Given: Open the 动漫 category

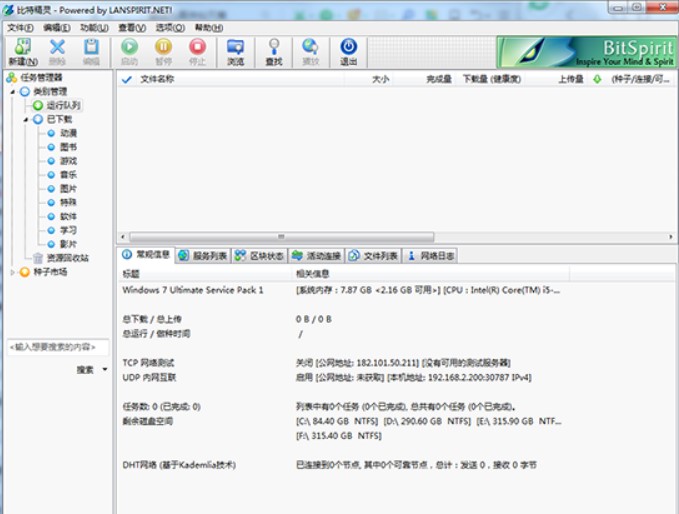Looking at the screenshot, I should (x=62, y=133).
